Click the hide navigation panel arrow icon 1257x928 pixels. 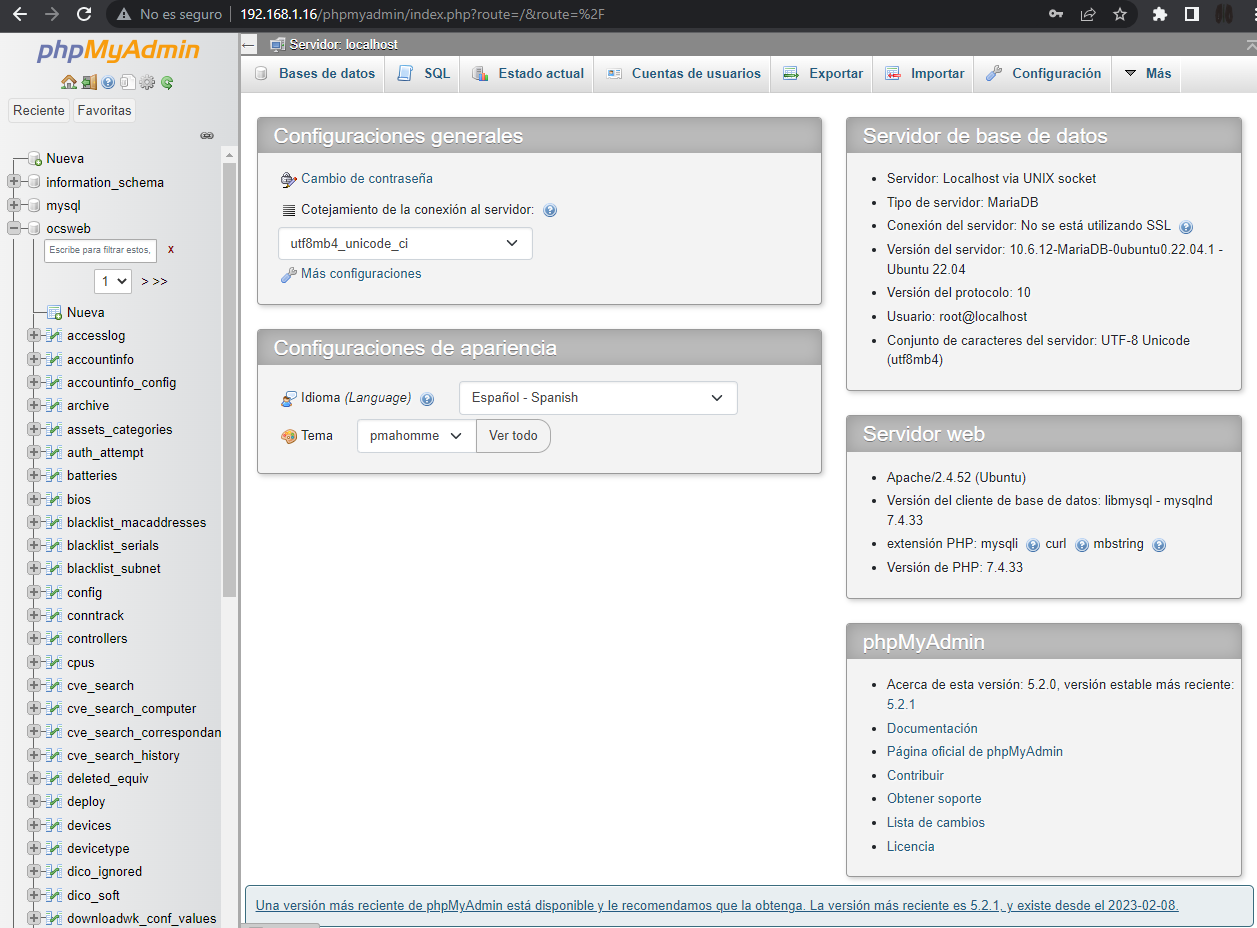click(x=249, y=45)
